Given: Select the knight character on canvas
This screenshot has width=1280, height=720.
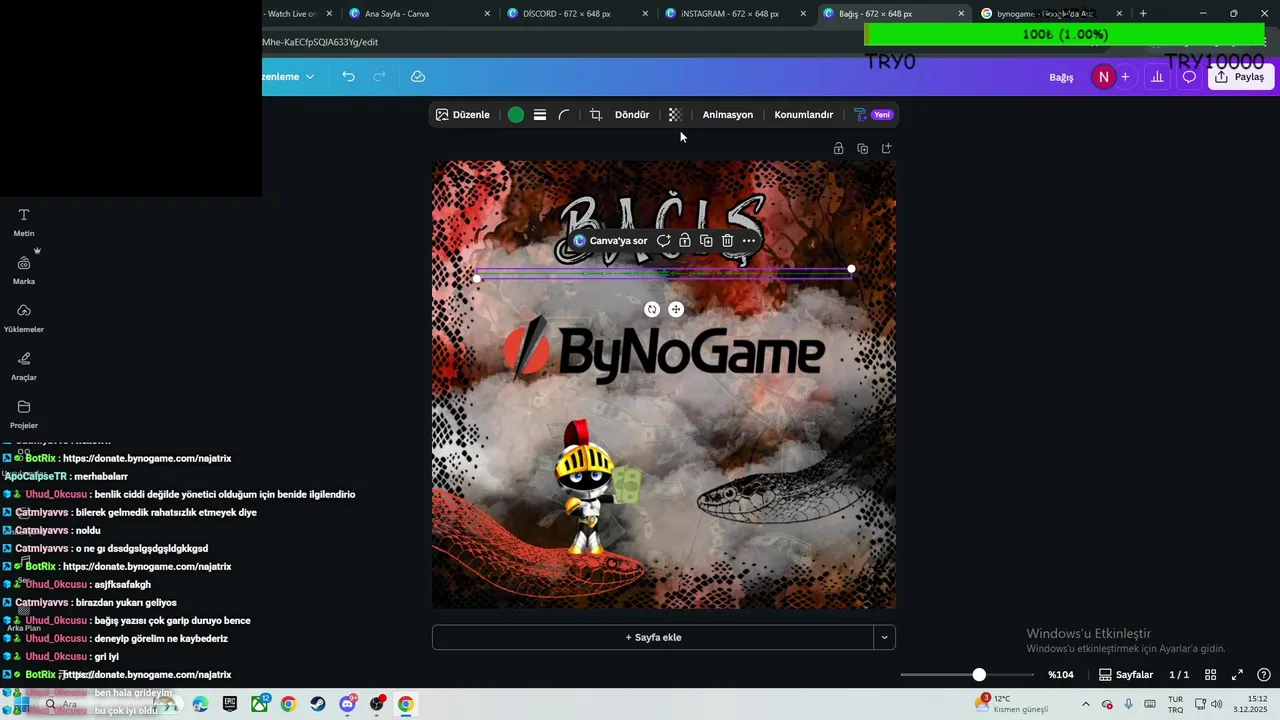Looking at the screenshot, I should pyautogui.click(x=588, y=488).
